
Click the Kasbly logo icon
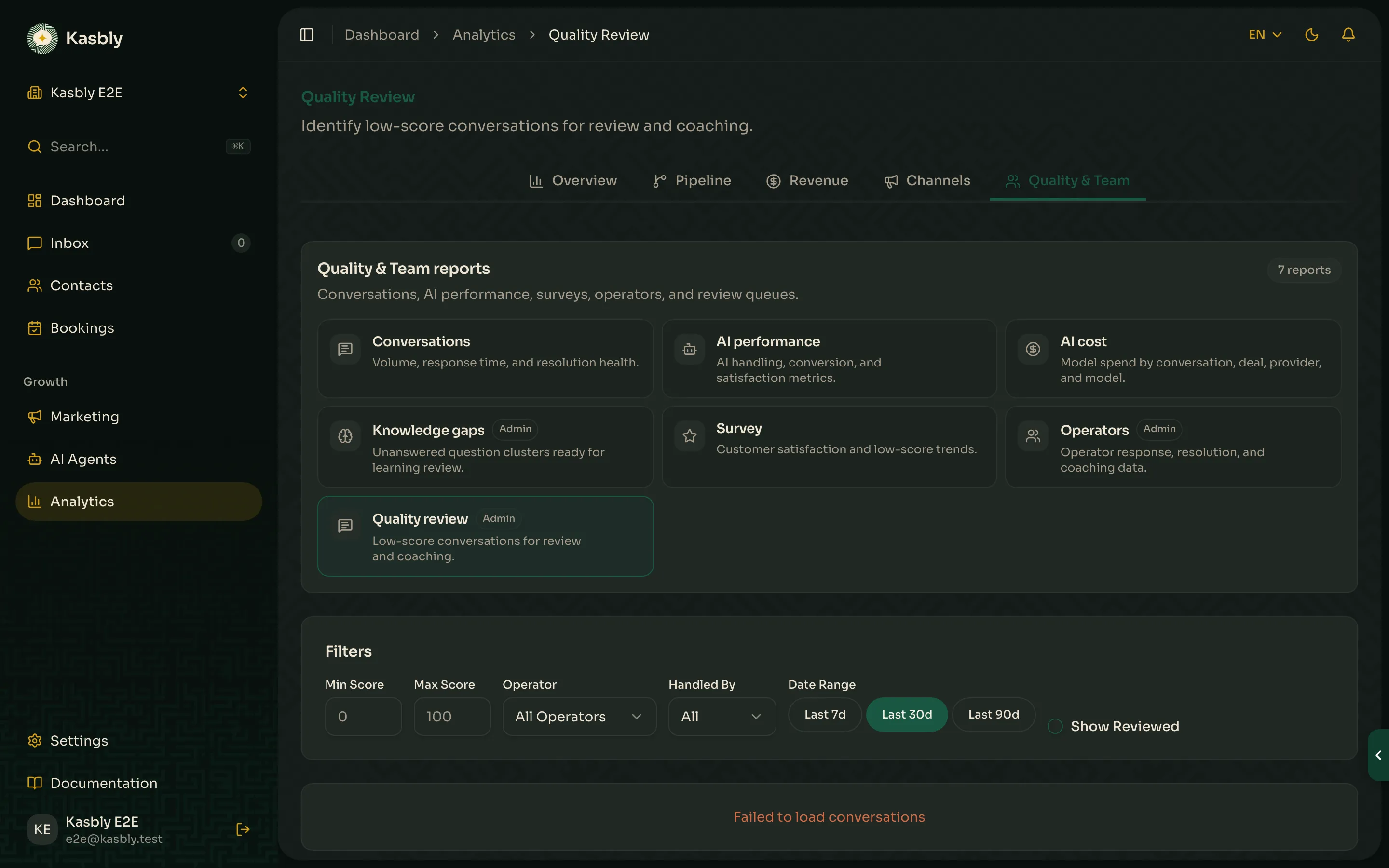pyautogui.click(x=42, y=39)
